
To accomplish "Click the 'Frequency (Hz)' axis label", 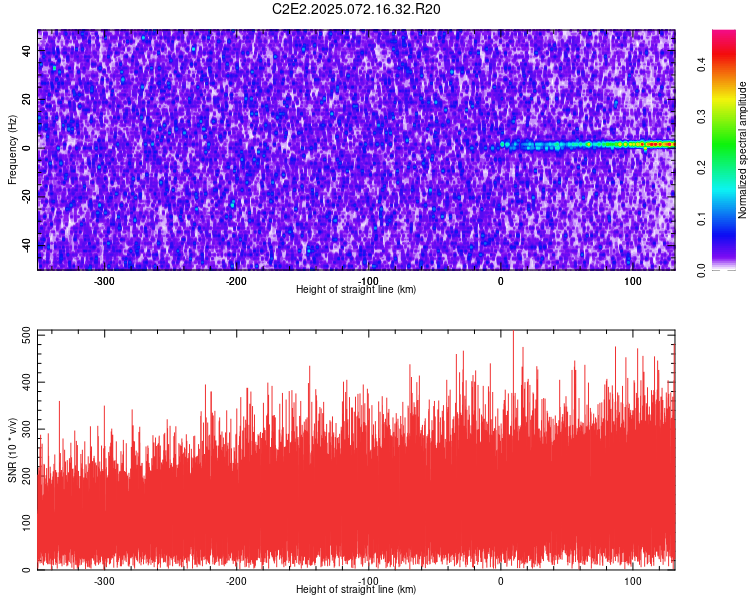I will click(12, 150).
